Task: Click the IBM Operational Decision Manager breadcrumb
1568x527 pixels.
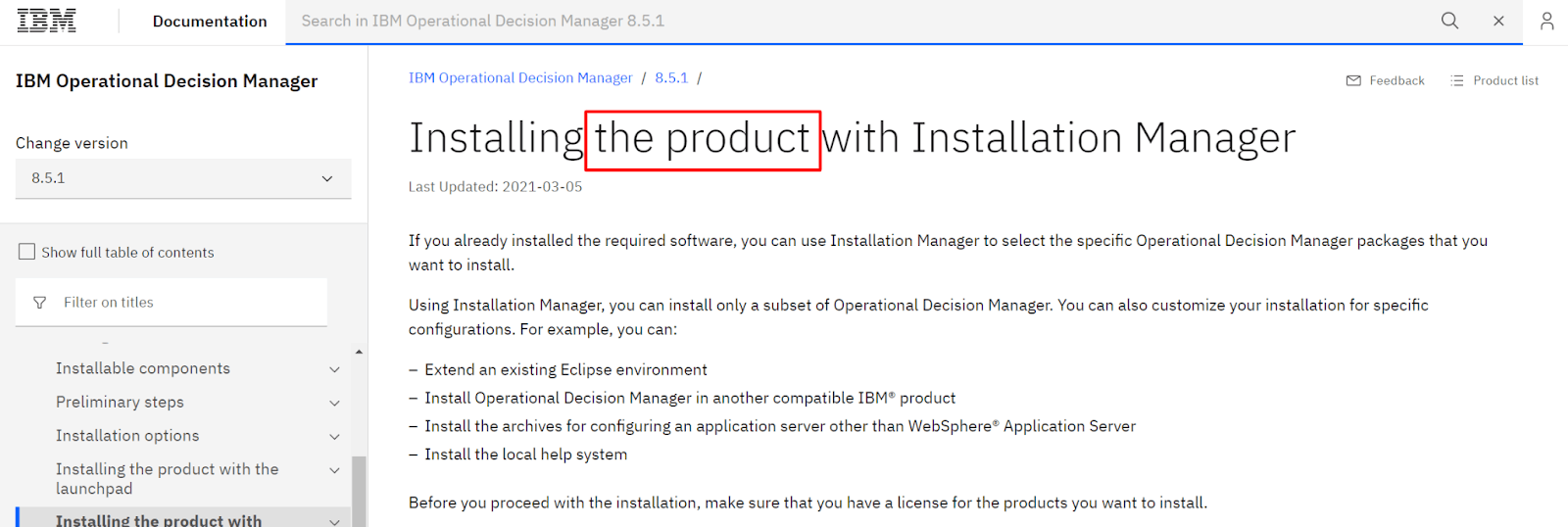Action: coord(520,77)
